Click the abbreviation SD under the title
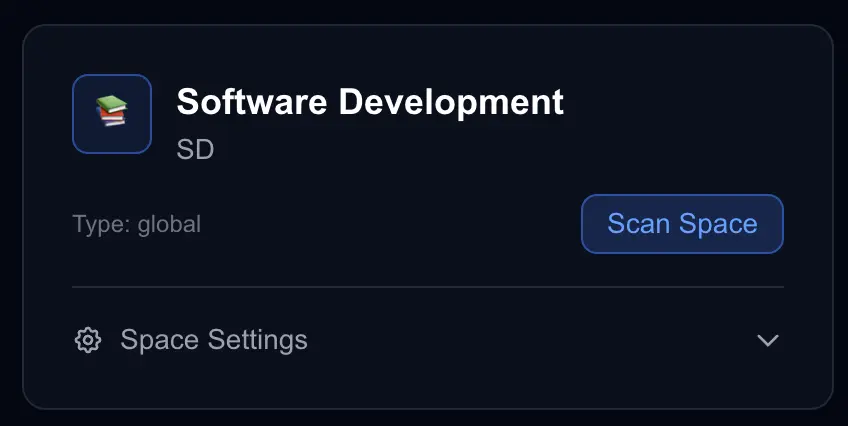 click(x=195, y=150)
